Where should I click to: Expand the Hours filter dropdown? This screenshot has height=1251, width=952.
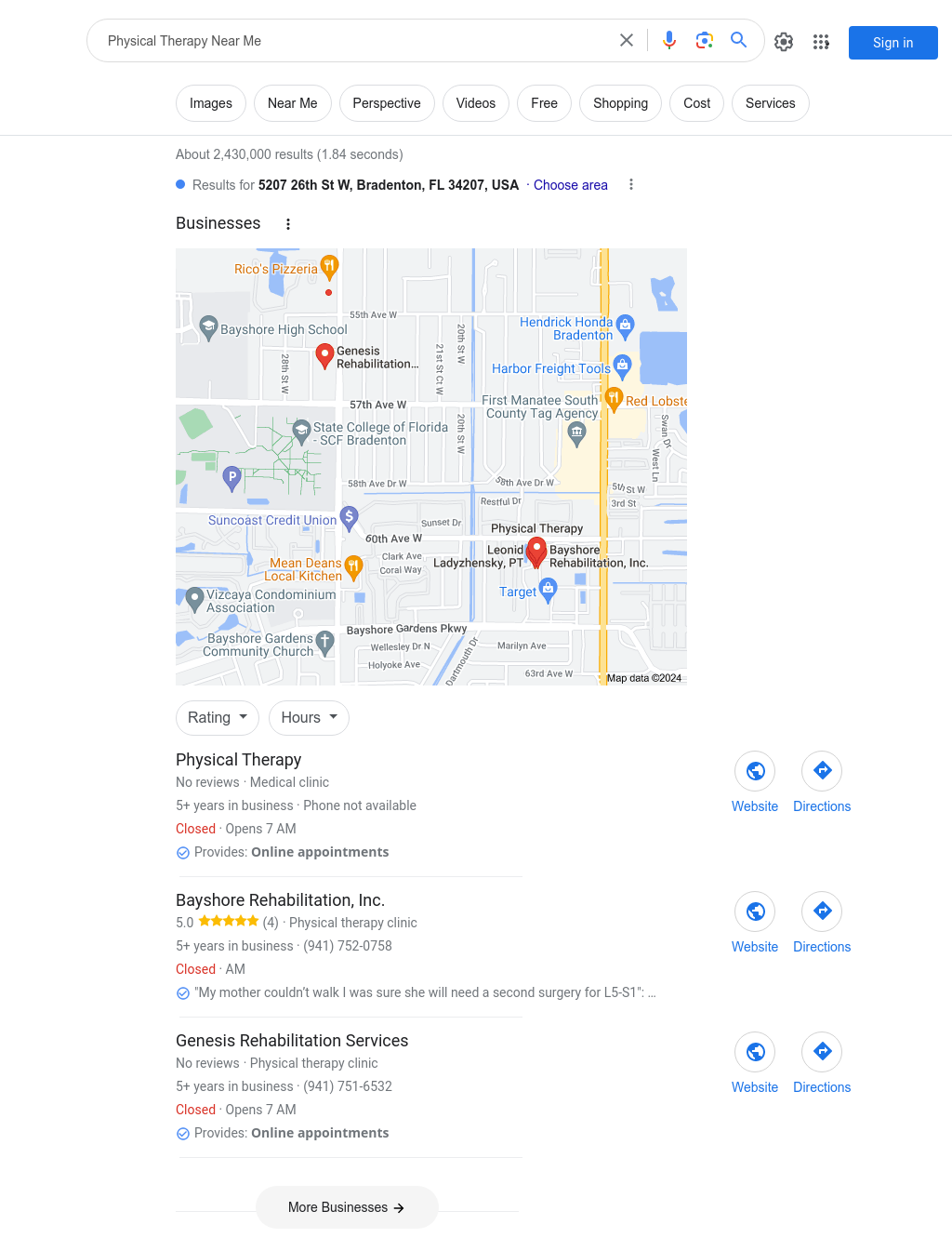click(310, 718)
